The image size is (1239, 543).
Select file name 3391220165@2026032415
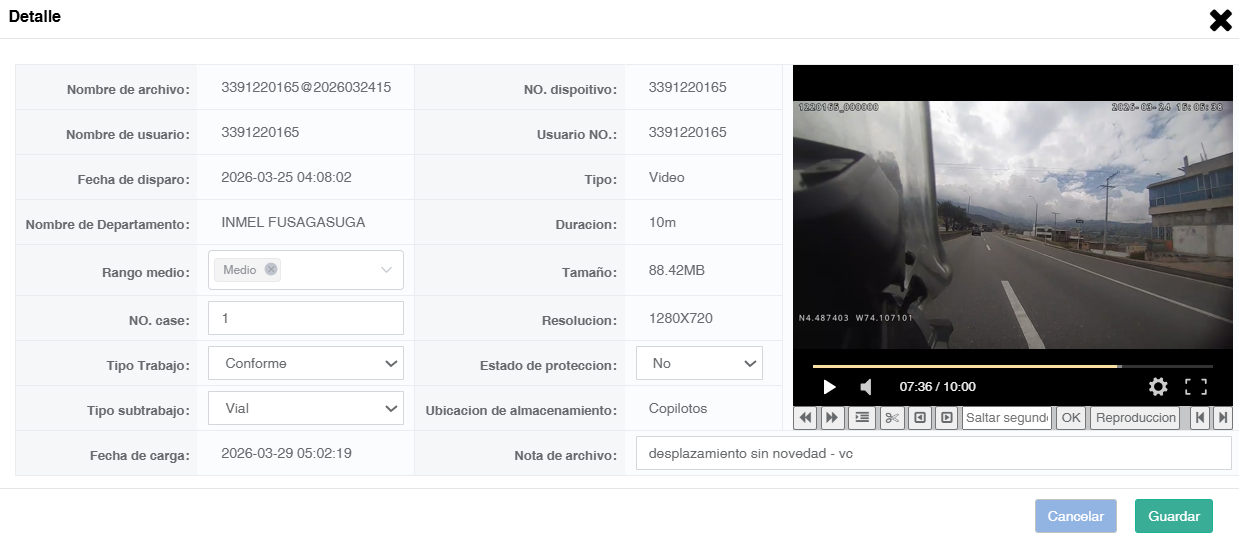coord(306,87)
